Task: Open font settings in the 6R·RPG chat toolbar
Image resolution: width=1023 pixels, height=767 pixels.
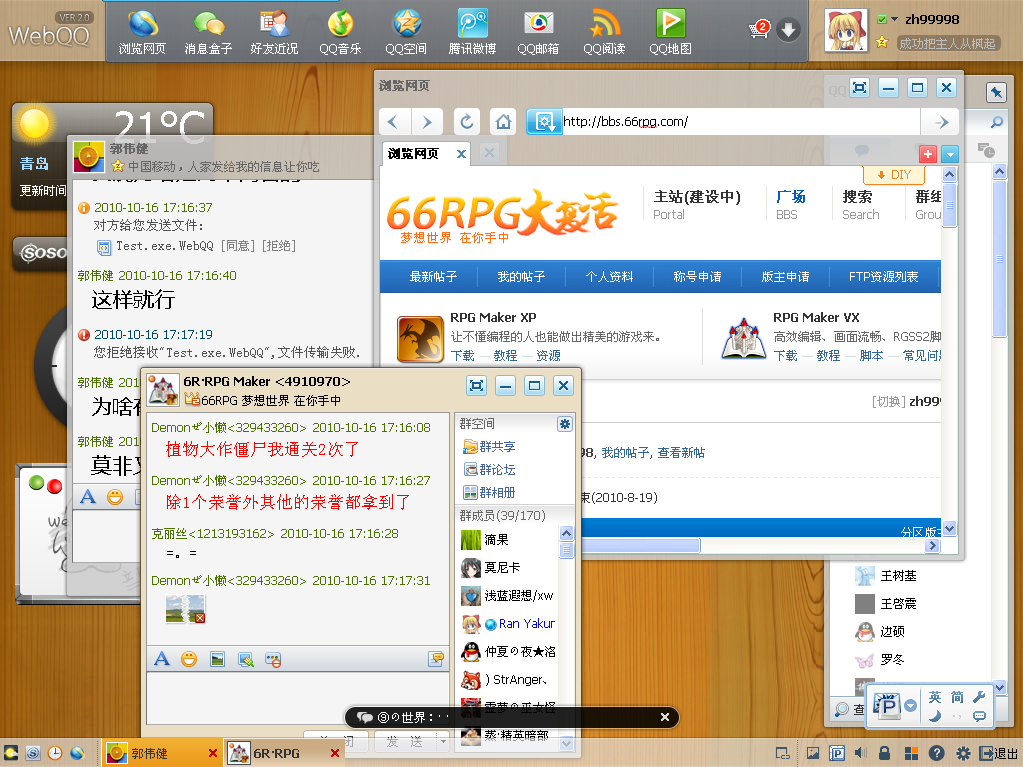Action: [x=162, y=659]
